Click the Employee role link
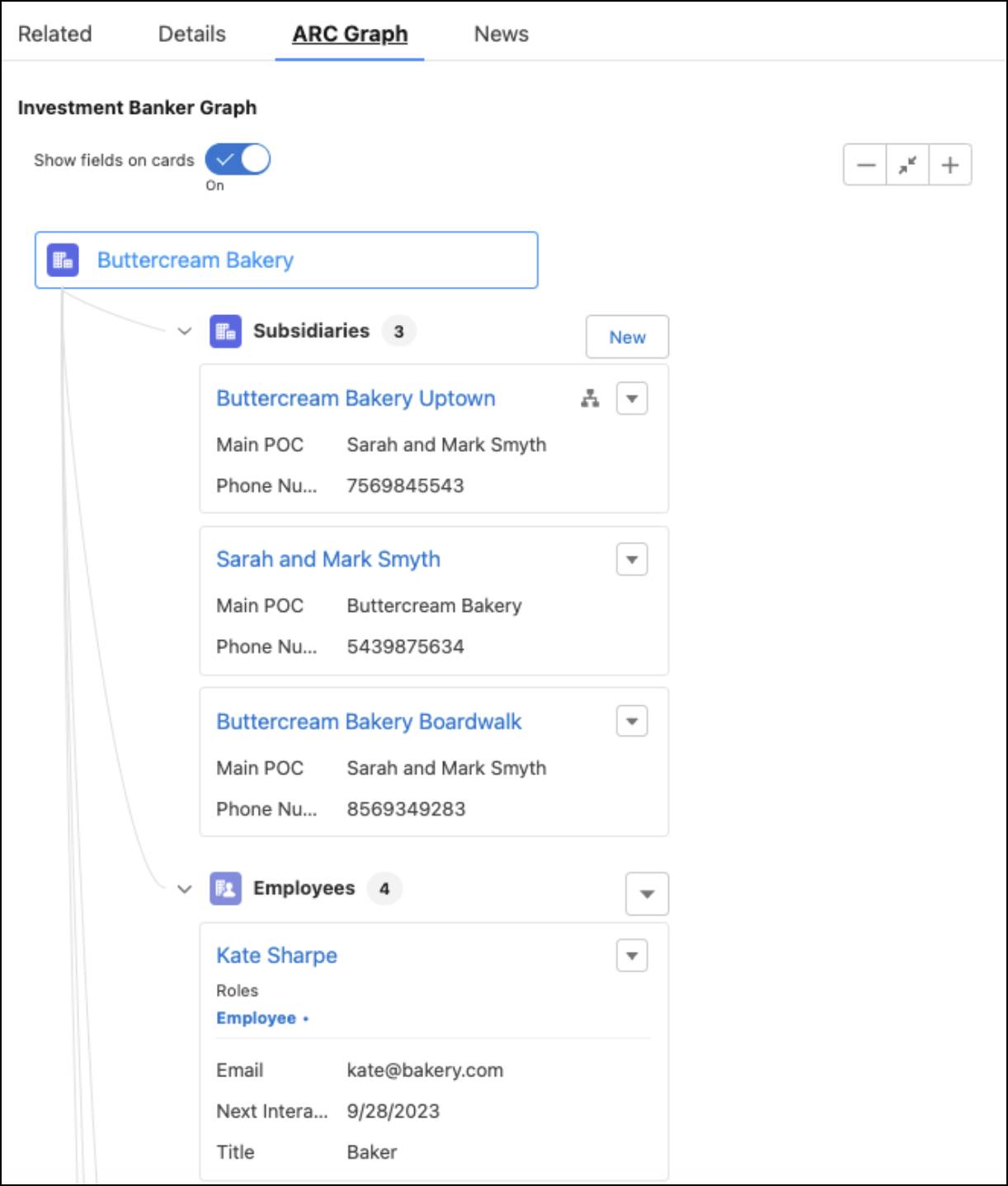1008x1186 pixels. point(256,1019)
